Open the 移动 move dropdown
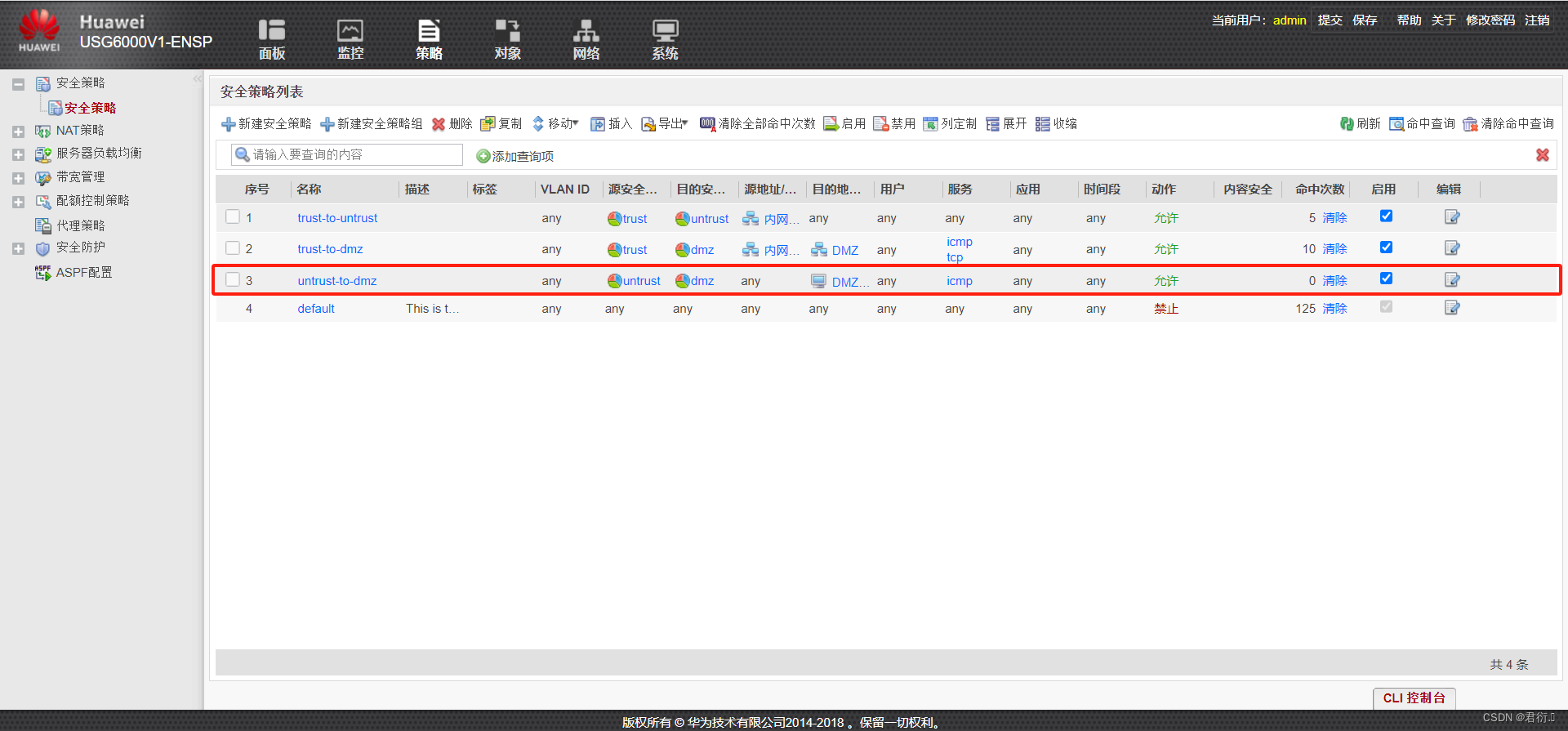 click(555, 123)
